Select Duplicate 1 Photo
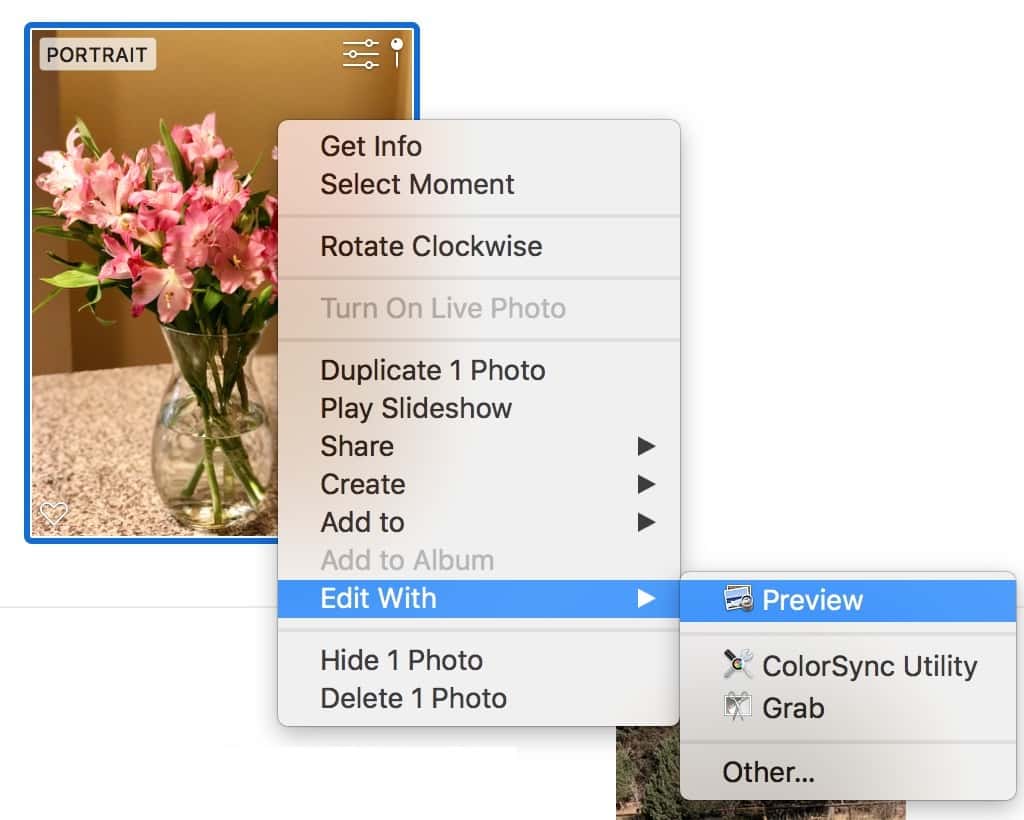This screenshot has height=820, width=1024. (x=432, y=370)
